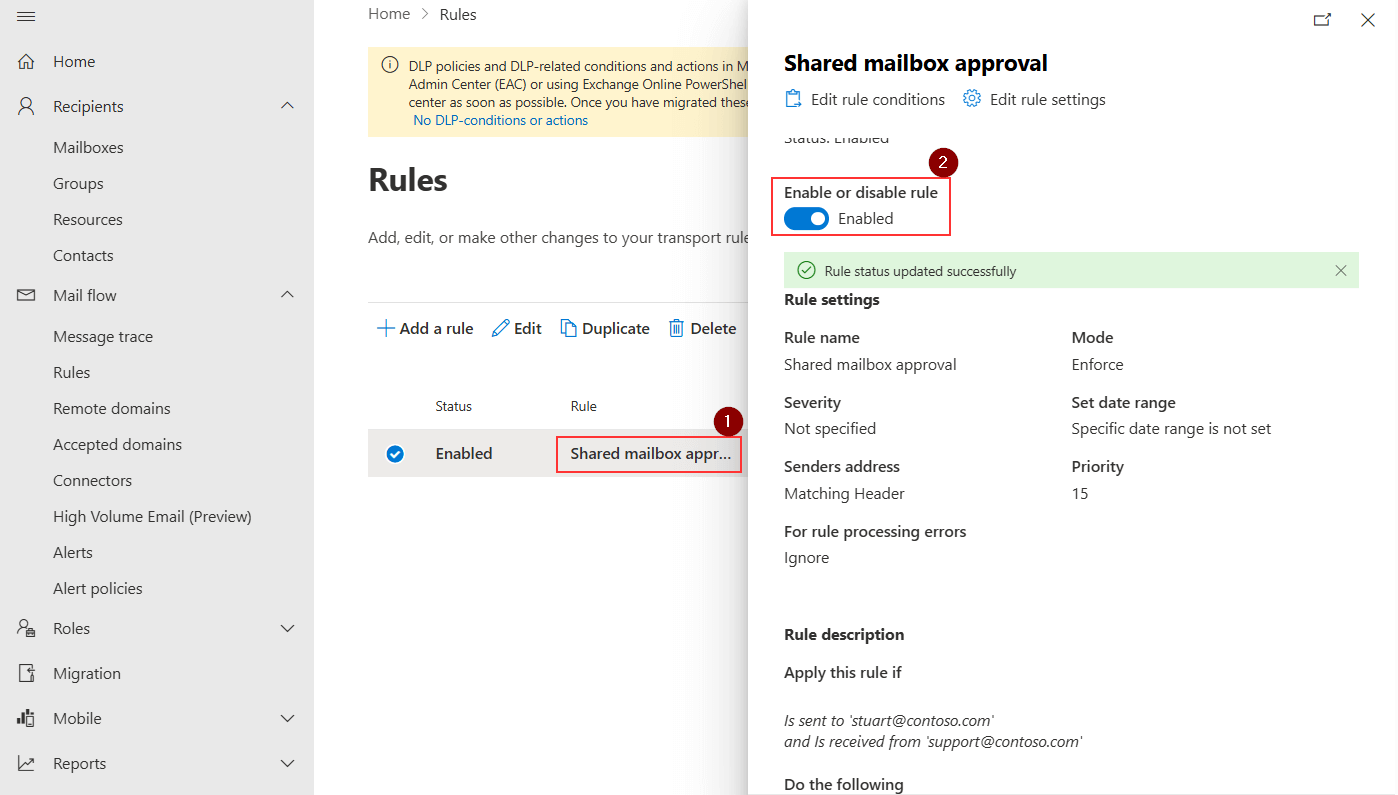Click the pop-out panel icon
This screenshot has width=1398, height=795.
pyautogui.click(x=1322, y=19)
